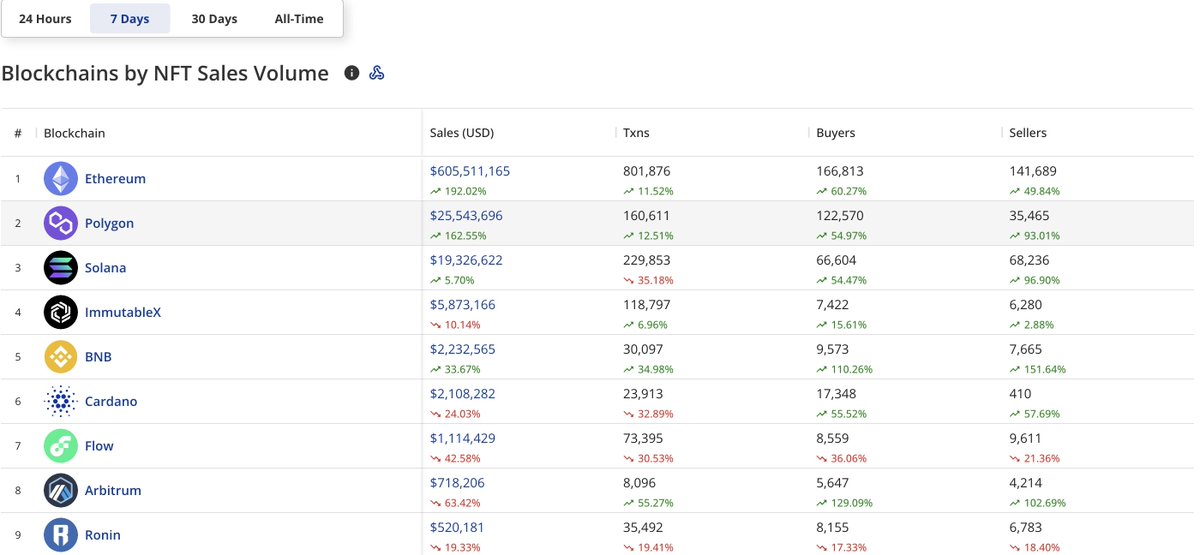This screenshot has width=1200, height=555.
Task: Click Flow sales $1,114,429
Action: (462, 438)
